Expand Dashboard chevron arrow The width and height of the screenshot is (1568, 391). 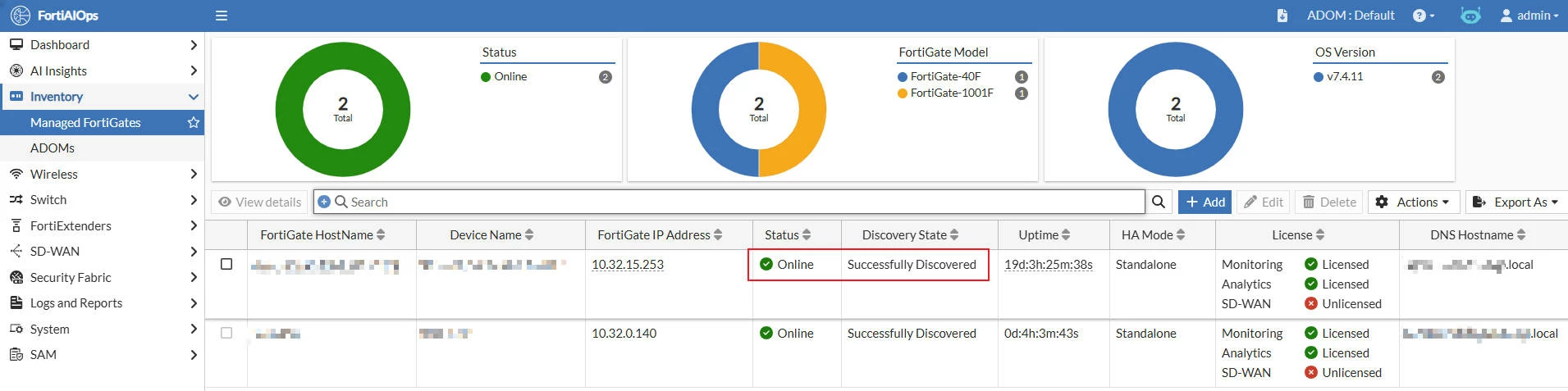pos(194,45)
